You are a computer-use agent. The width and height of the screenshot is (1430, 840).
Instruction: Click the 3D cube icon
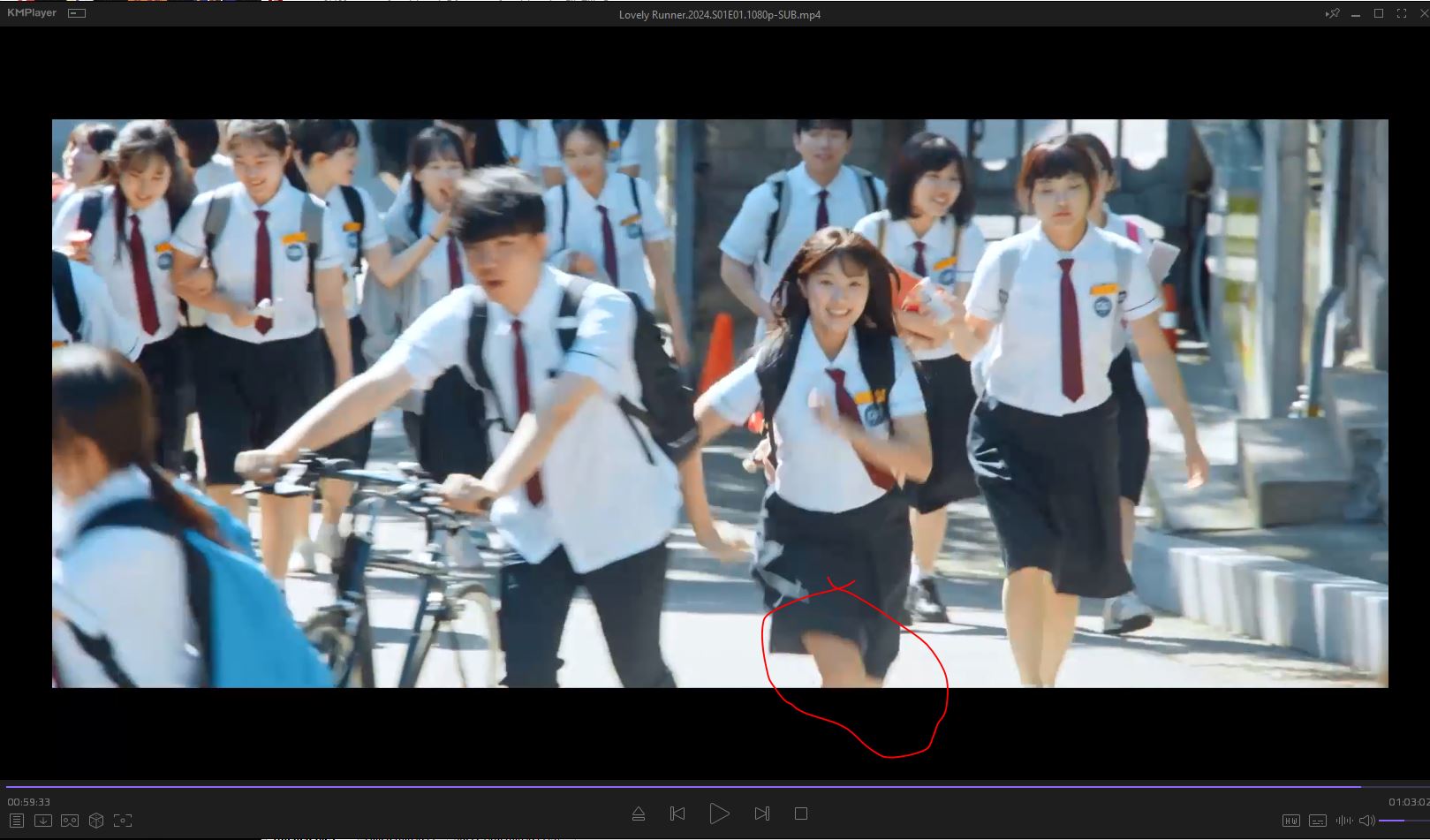[x=96, y=821]
